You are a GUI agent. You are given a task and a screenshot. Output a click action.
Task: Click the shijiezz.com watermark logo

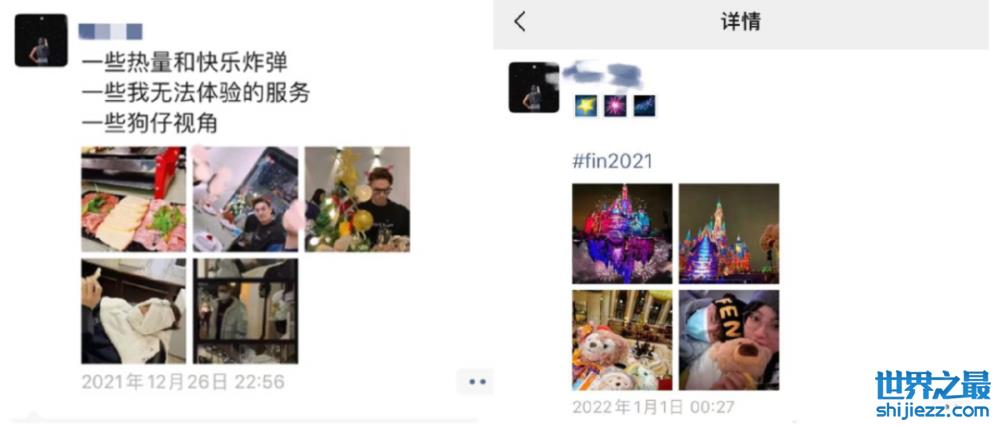coord(933,394)
